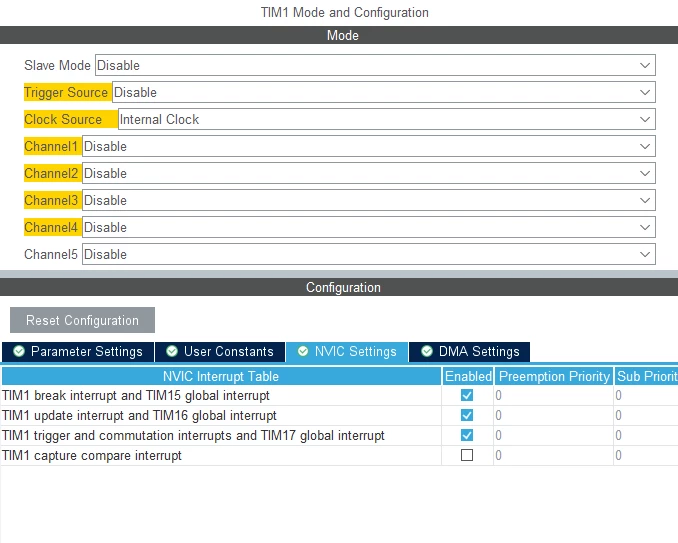Select preemption priority for TIM1 capture compare
The width and height of the screenshot is (678, 543).
[553, 455]
